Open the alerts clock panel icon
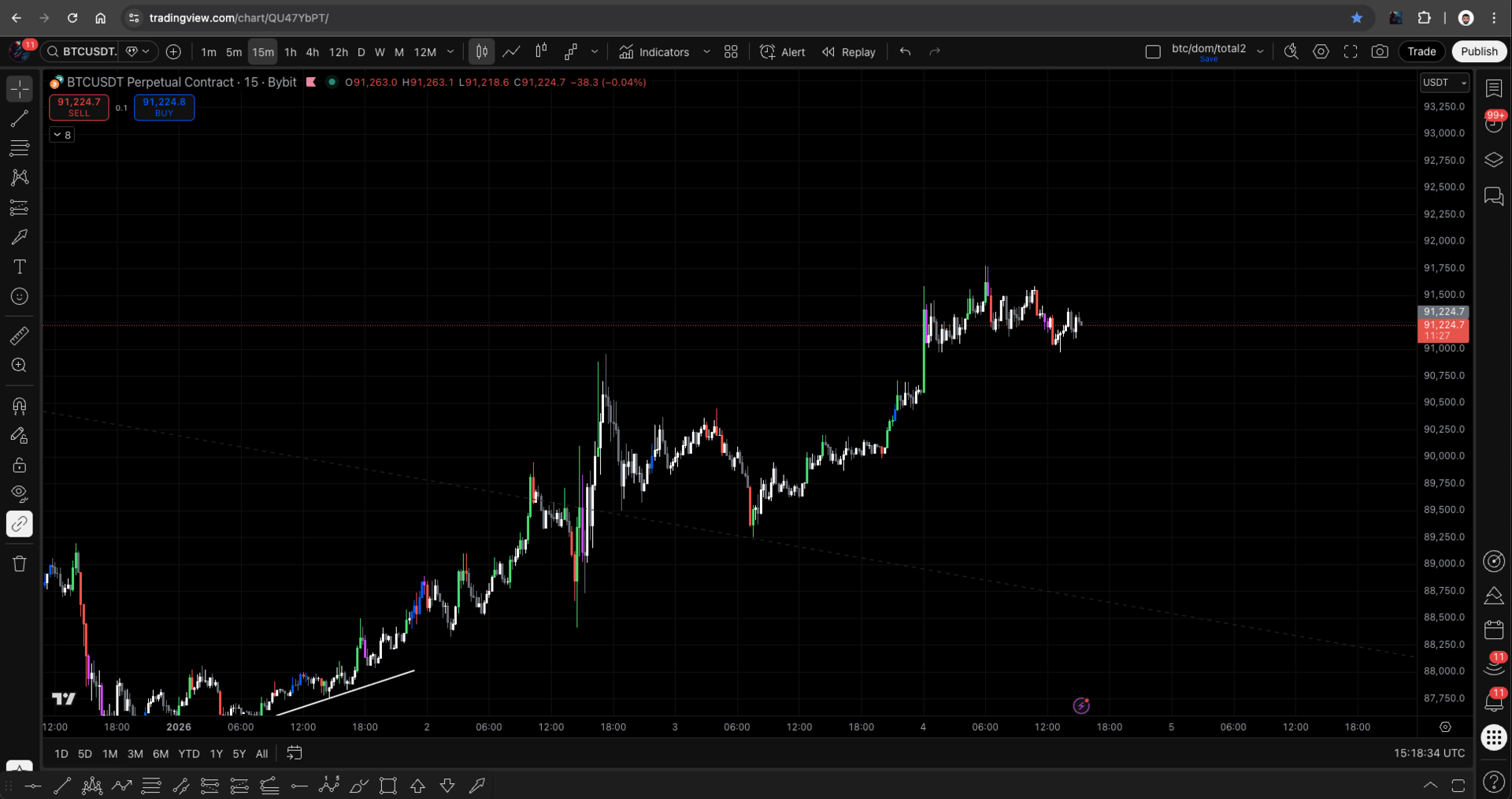The image size is (1512, 799). [x=1494, y=123]
